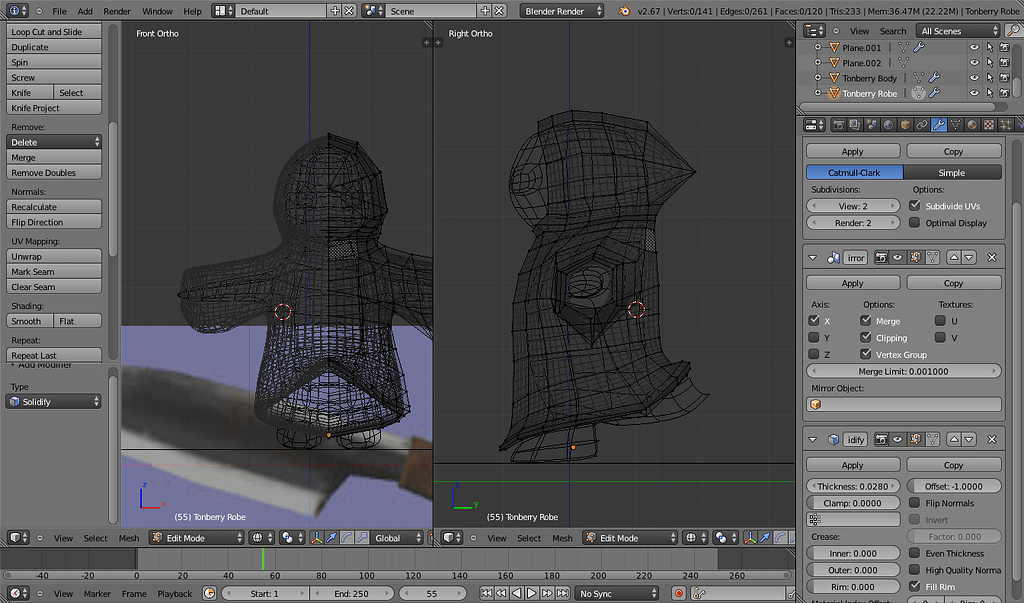This screenshot has width=1024, height=603.
Task: Uncheck Mirror X axis
Action: point(814,320)
